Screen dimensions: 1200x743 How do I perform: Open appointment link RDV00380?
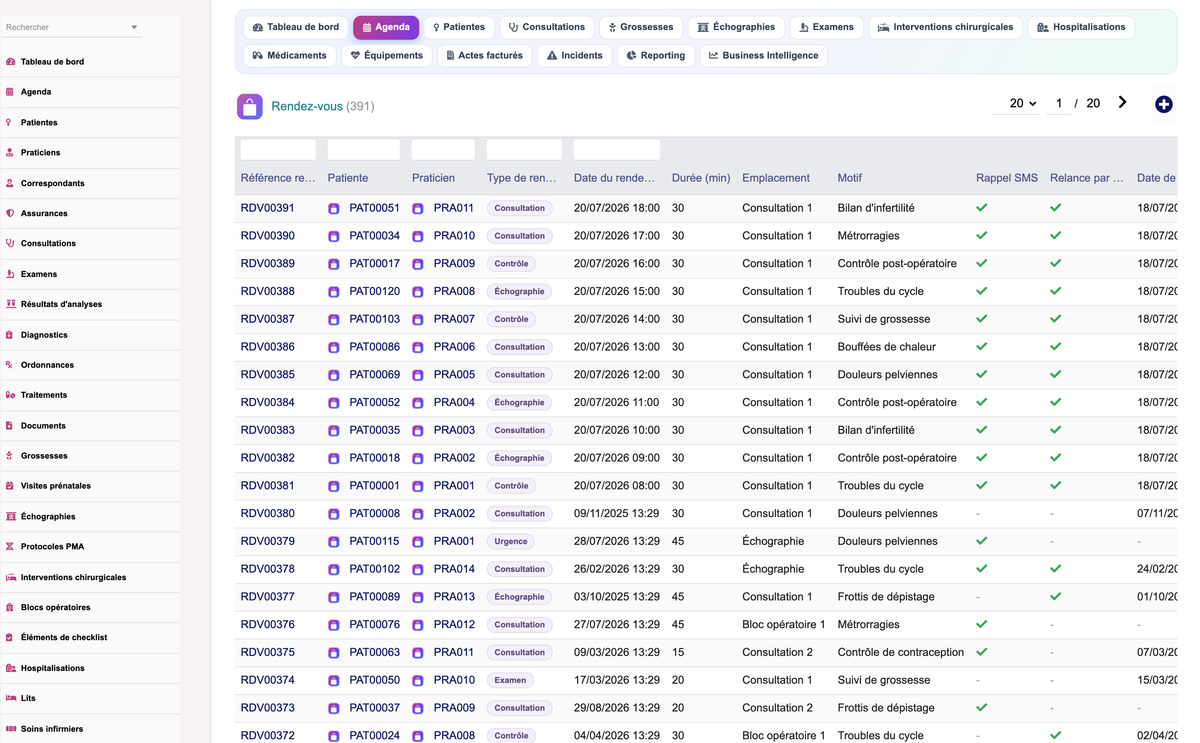click(x=267, y=513)
